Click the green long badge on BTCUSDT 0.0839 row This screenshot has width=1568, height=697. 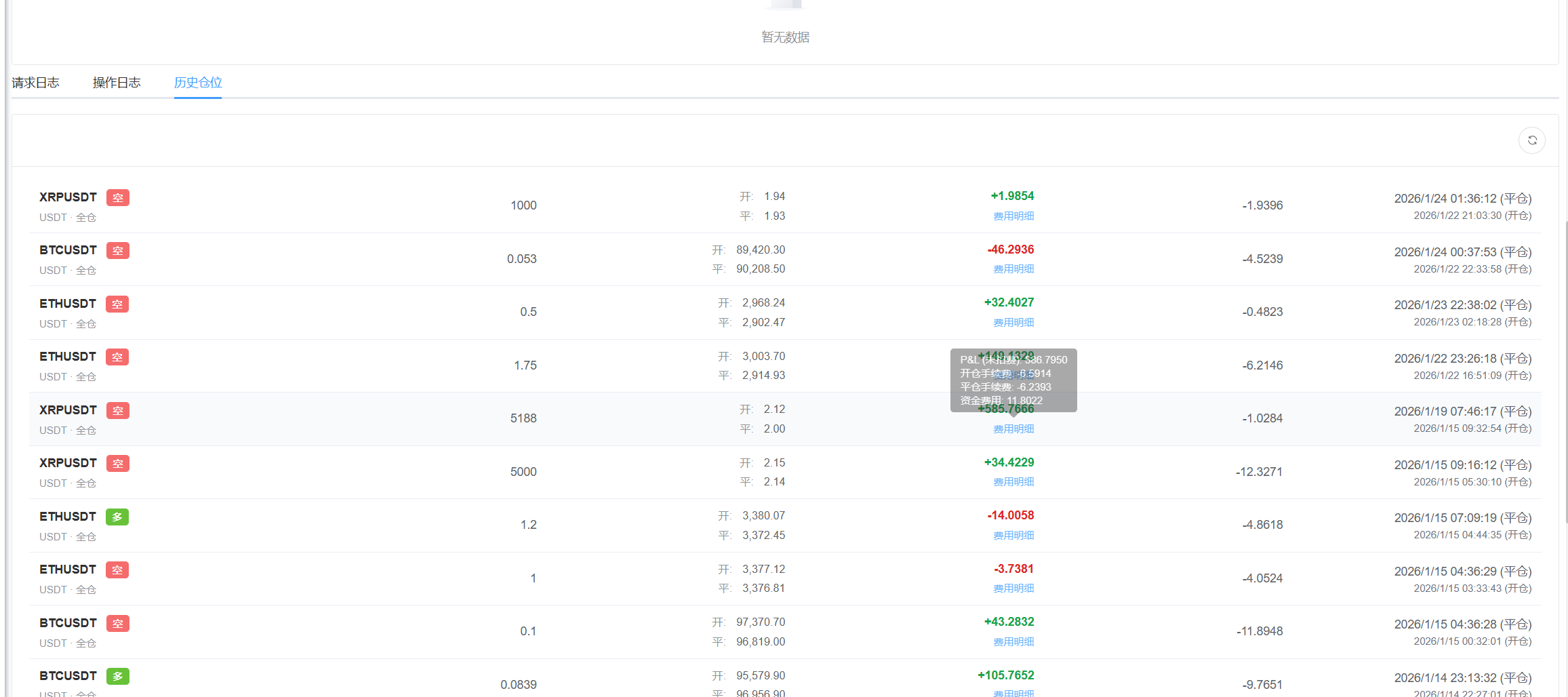click(118, 677)
